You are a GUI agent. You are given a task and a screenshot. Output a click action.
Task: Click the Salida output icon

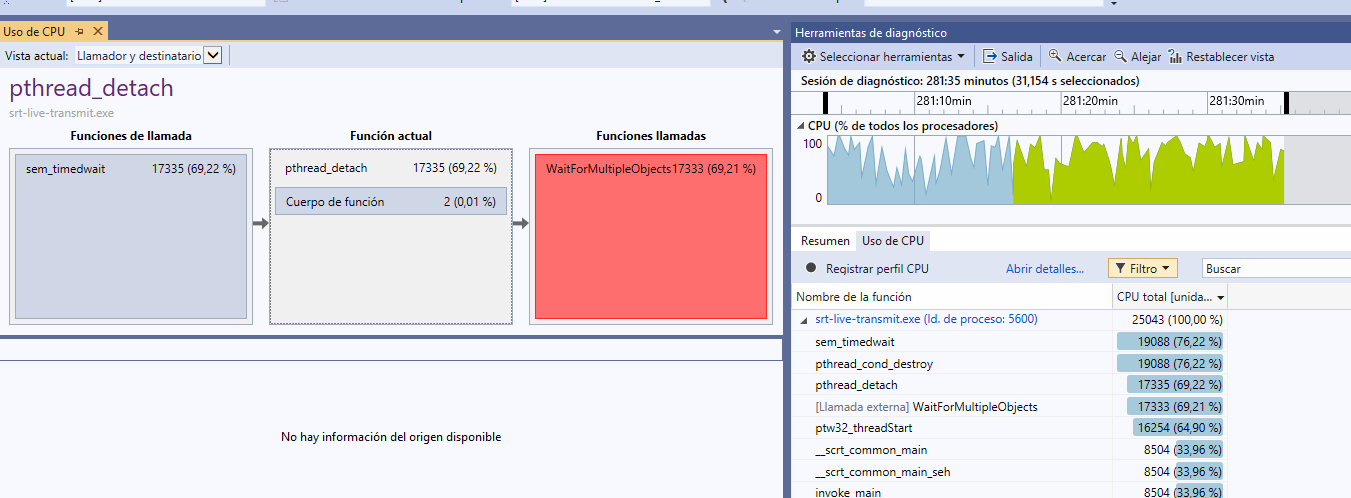(x=990, y=57)
